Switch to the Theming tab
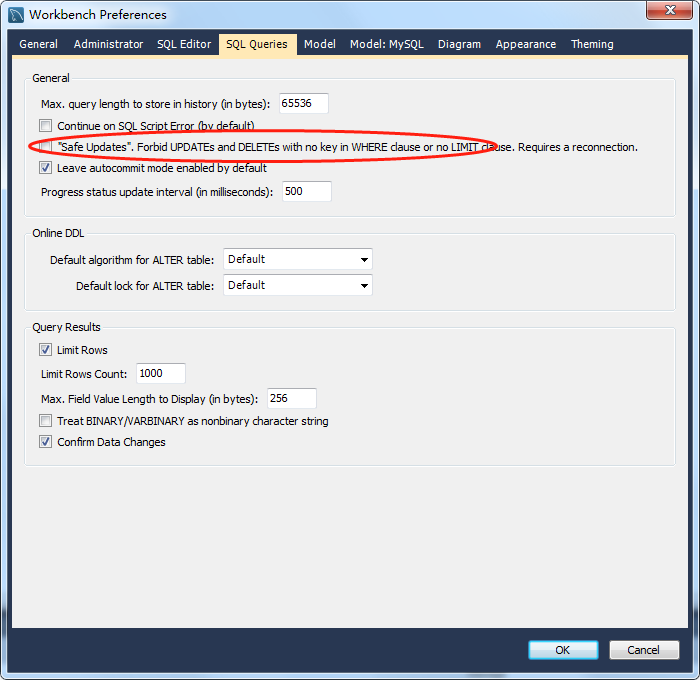The image size is (700, 680). [592, 44]
